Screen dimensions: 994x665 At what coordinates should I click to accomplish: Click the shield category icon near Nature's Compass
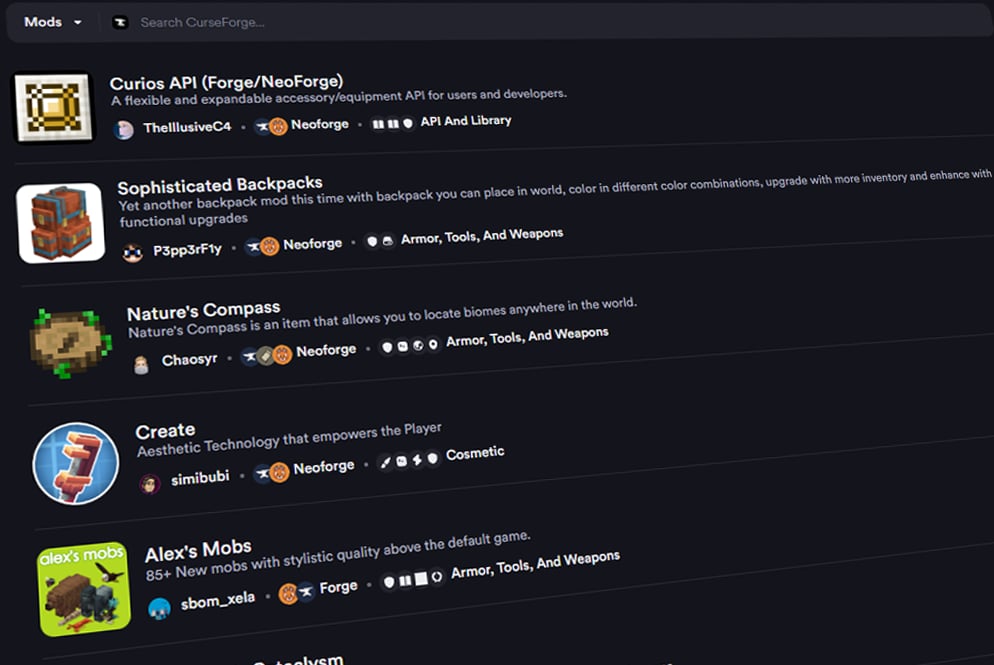(x=387, y=345)
